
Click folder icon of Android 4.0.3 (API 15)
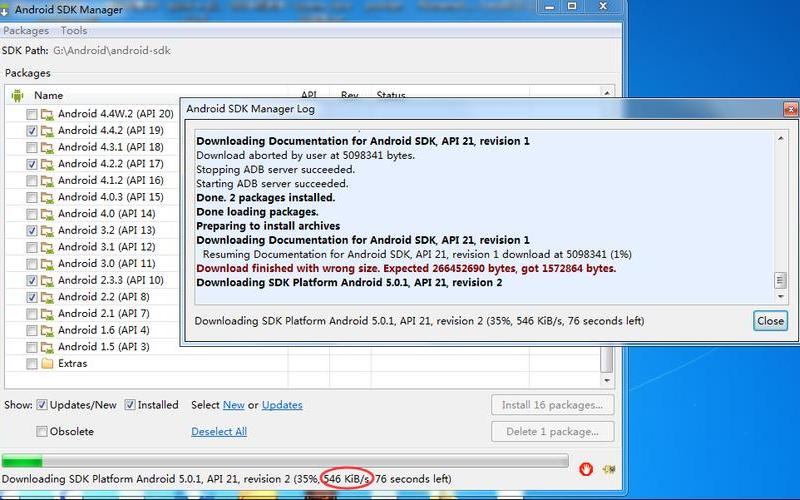coord(47,197)
